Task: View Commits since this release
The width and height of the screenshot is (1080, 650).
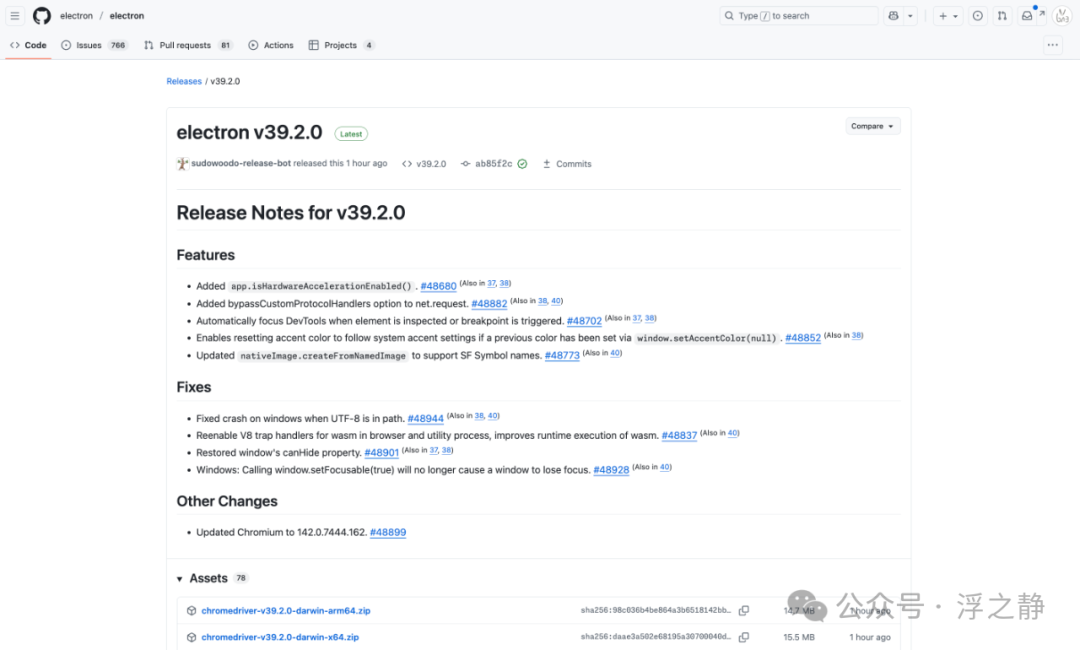Action: click(568, 164)
